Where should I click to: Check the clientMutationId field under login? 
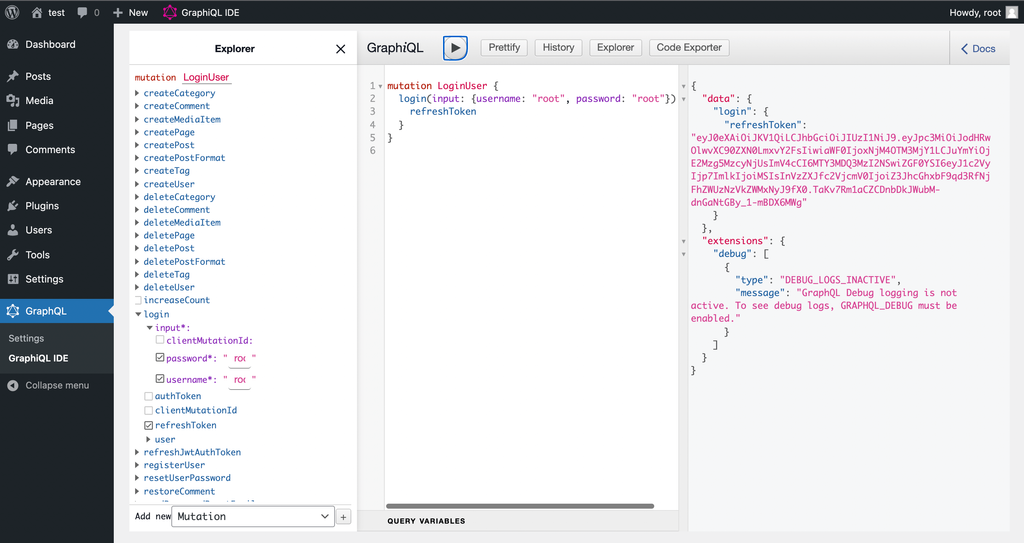point(148,410)
